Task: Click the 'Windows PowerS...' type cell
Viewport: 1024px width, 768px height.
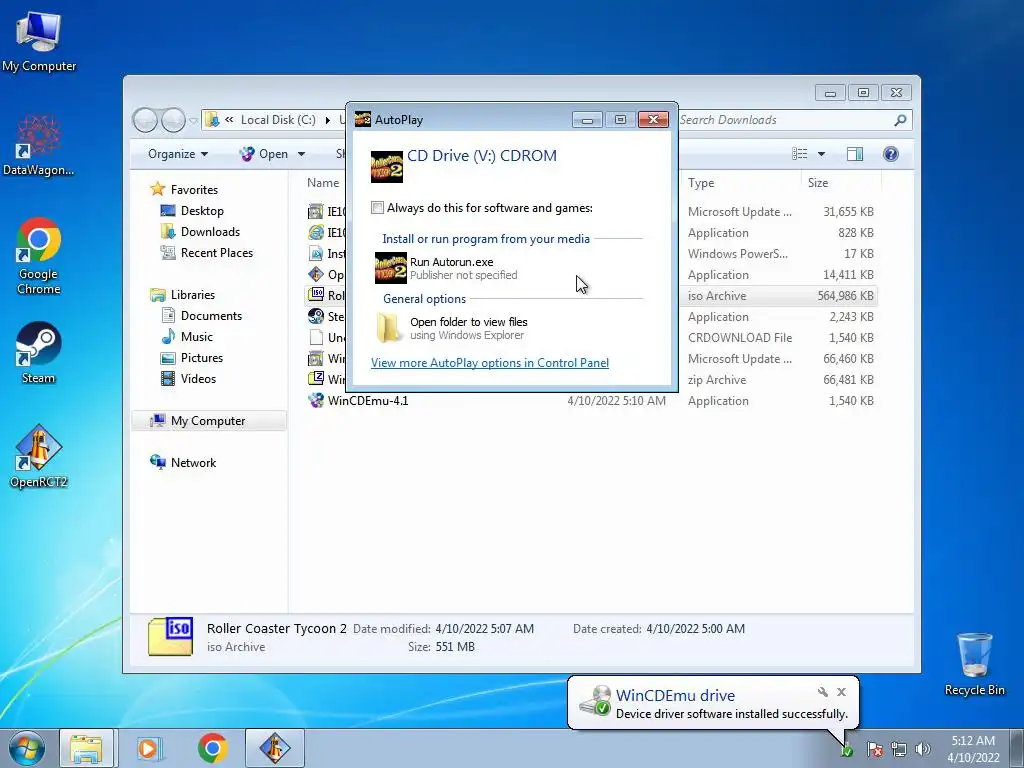Action: coord(737,253)
